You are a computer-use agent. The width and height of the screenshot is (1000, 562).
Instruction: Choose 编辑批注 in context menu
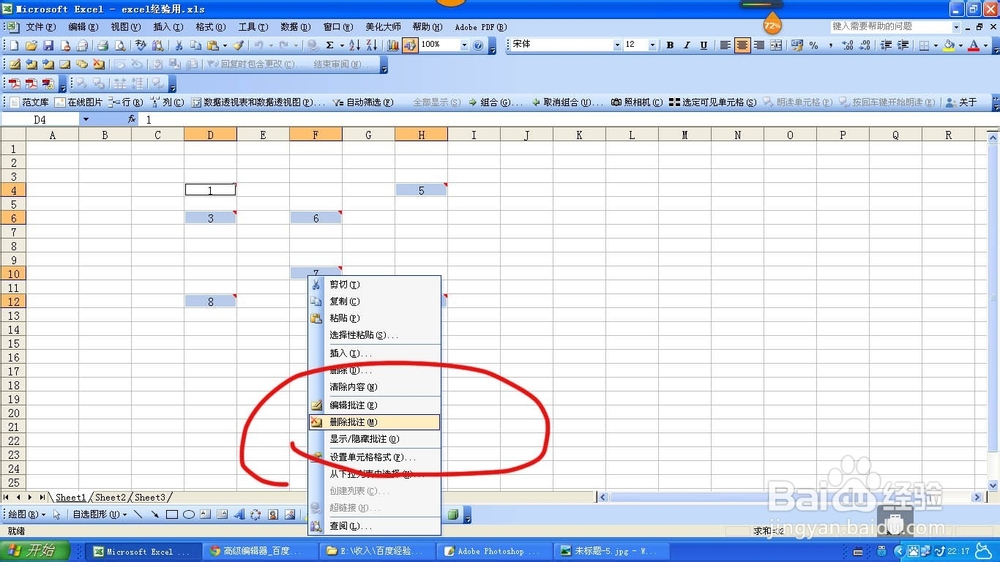pos(374,405)
